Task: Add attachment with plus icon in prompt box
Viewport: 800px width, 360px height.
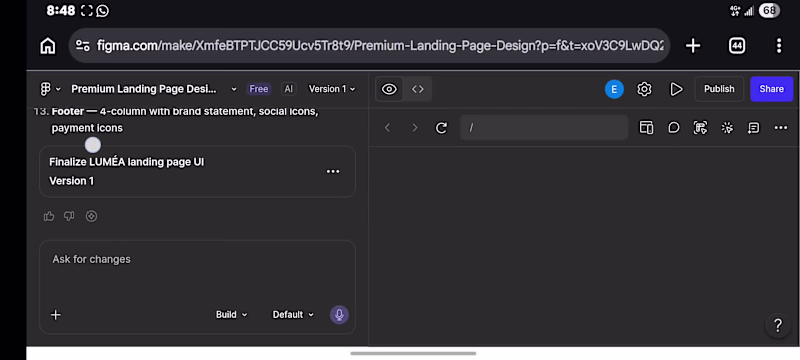Action: 56,315
